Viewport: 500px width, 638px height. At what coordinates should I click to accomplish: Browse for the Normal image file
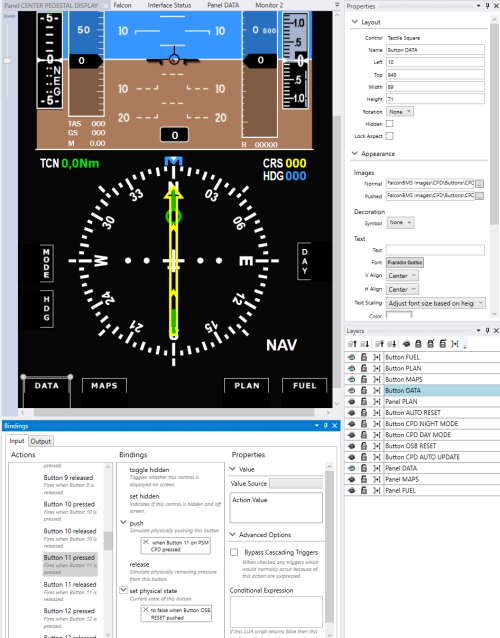(x=480, y=184)
